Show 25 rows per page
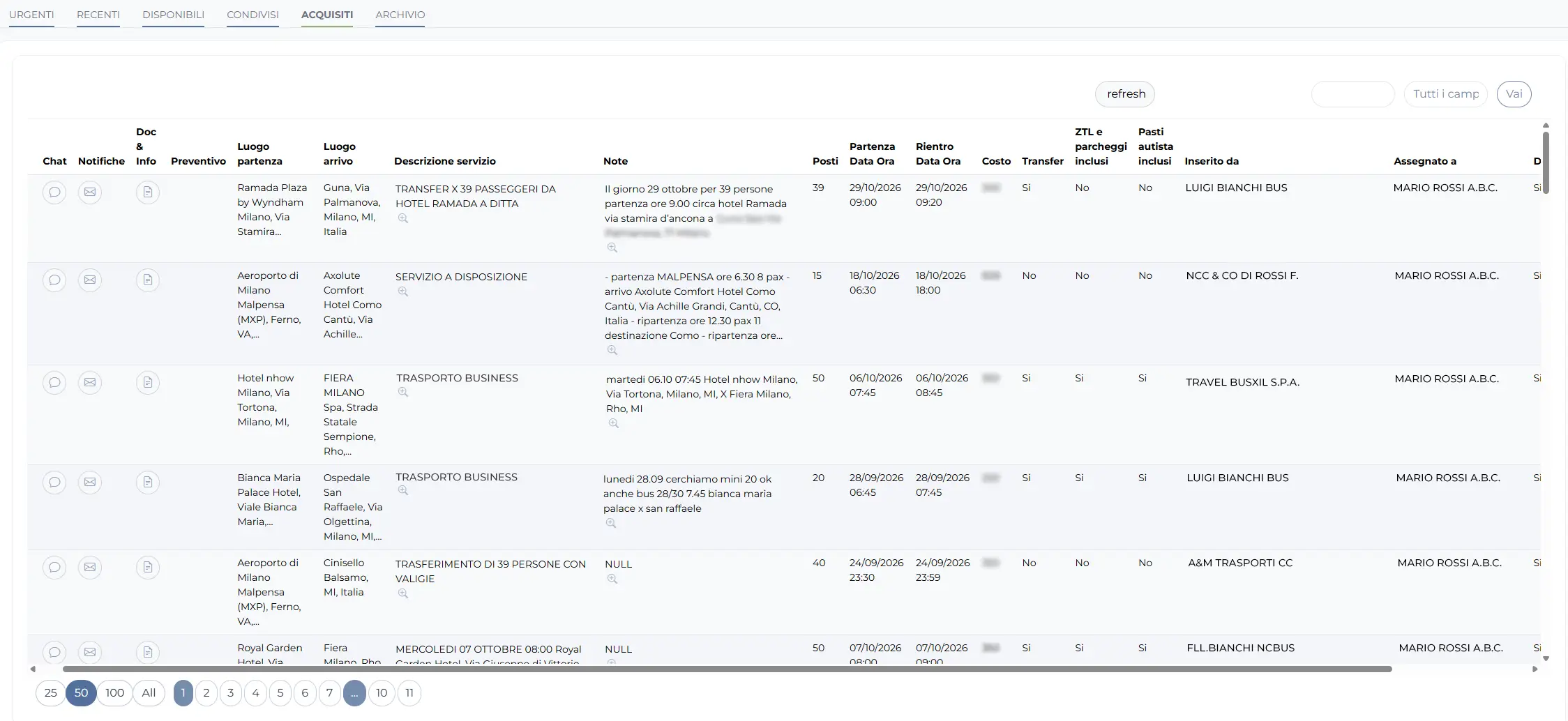 50,693
